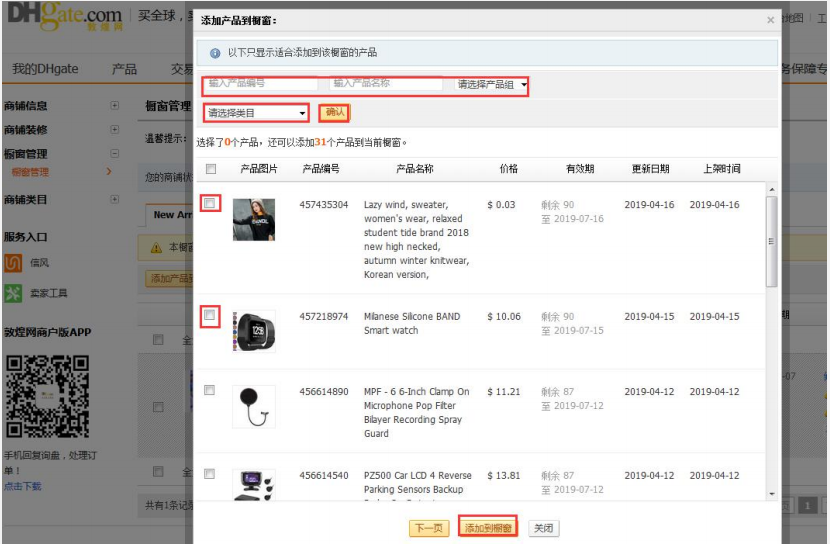Image resolution: width=830 pixels, height=544 pixels.
Task: Tick checkbox for PZ500 Car LCD product
Action: click(210, 474)
